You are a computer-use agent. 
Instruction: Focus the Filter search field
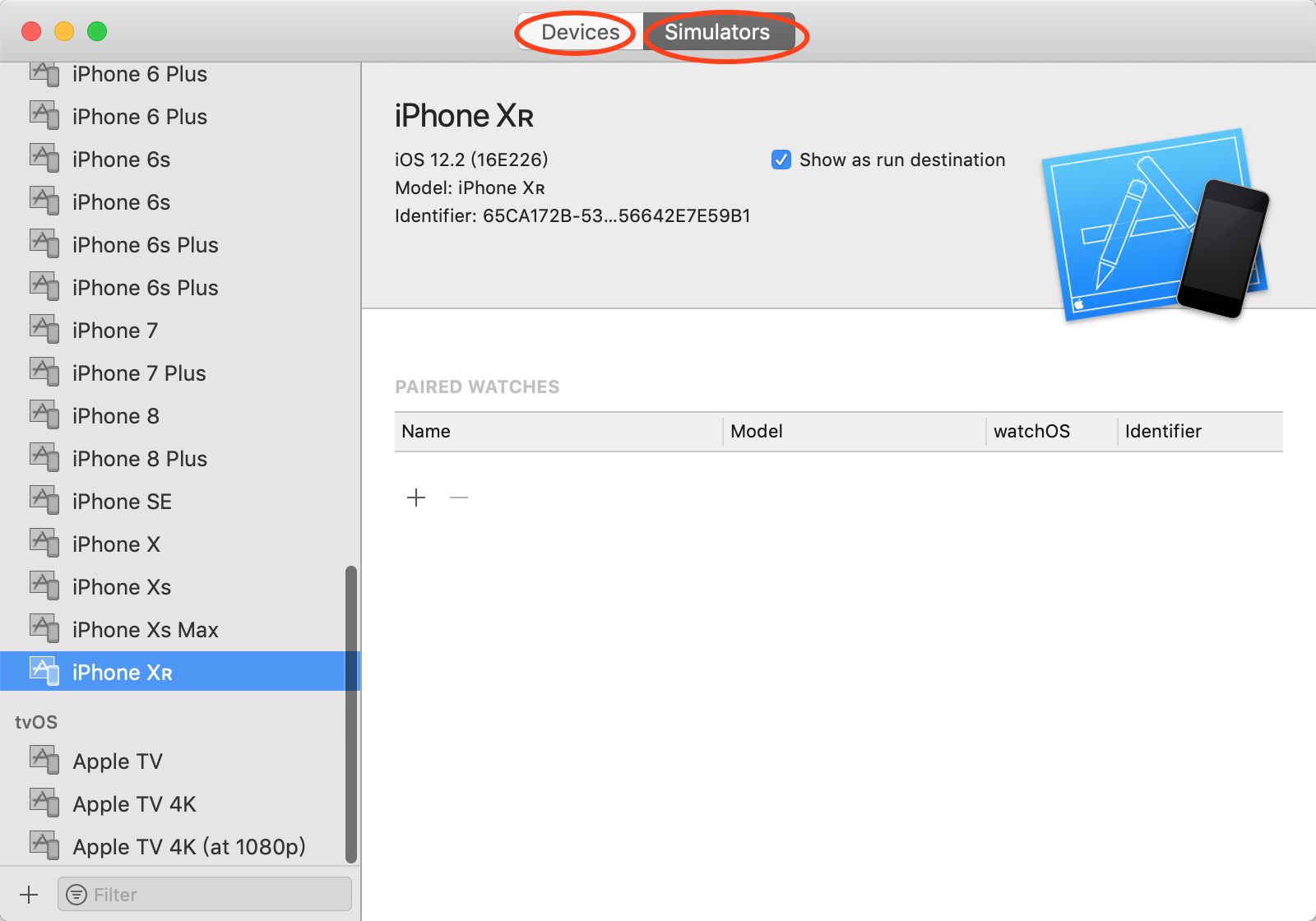pyautogui.click(x=205, y=895)
